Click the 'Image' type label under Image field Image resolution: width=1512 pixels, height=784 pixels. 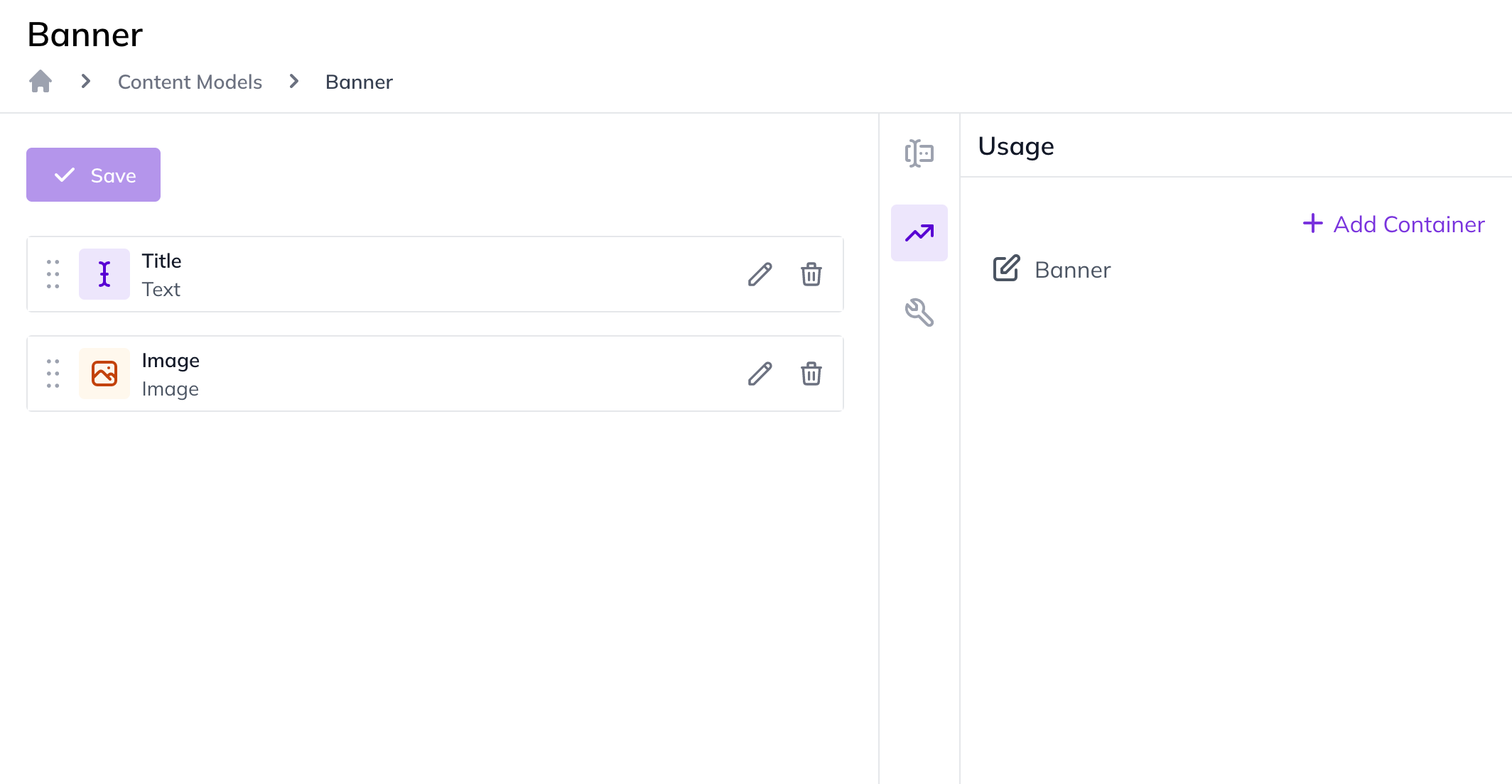pos(171,389)
